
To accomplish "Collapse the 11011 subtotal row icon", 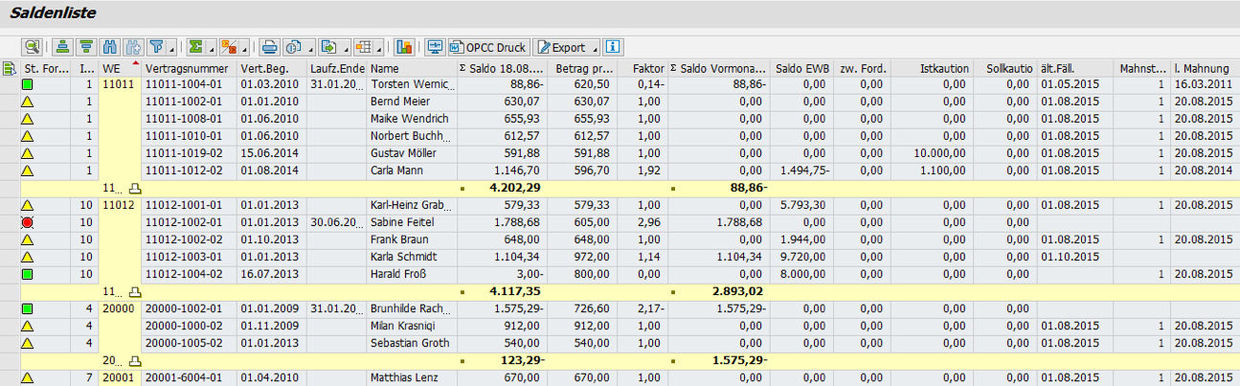I will [x=135, y=187].
